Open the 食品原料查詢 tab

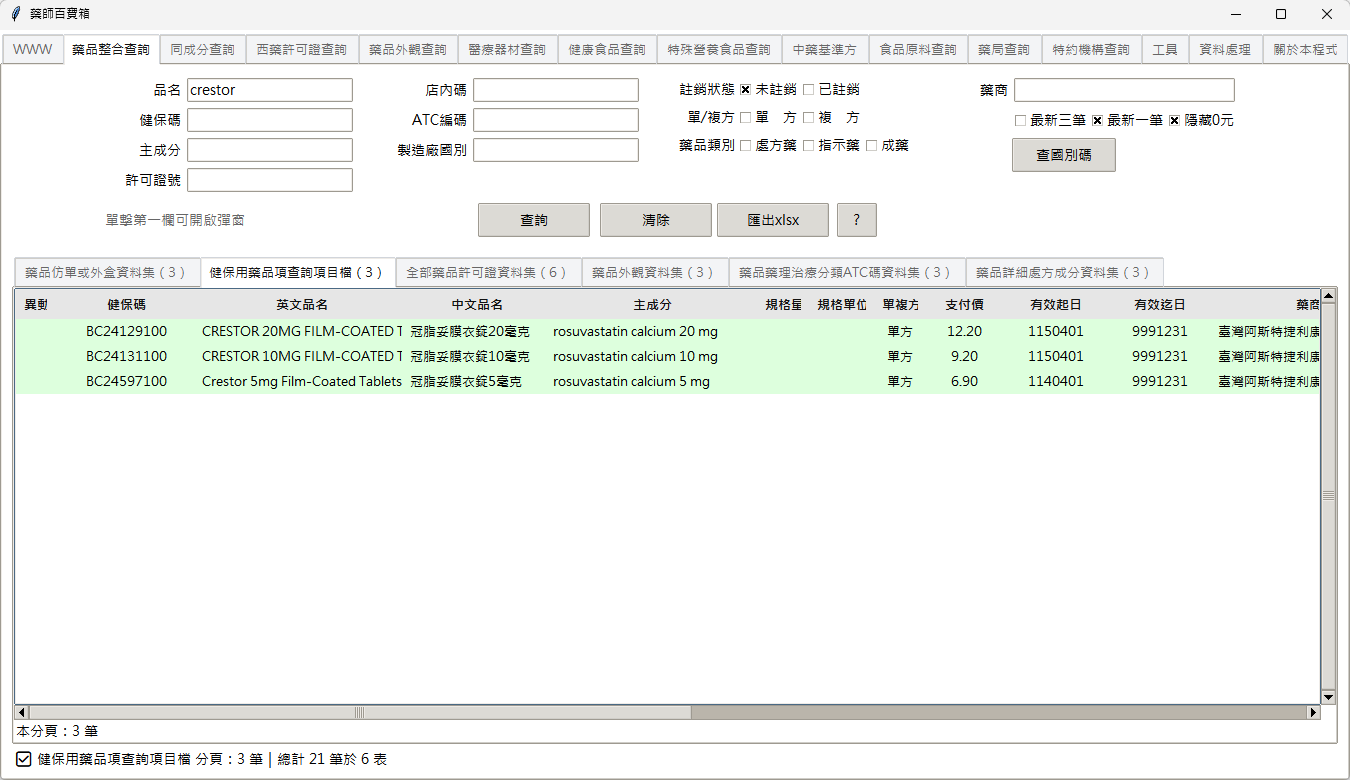click(918, 49)
